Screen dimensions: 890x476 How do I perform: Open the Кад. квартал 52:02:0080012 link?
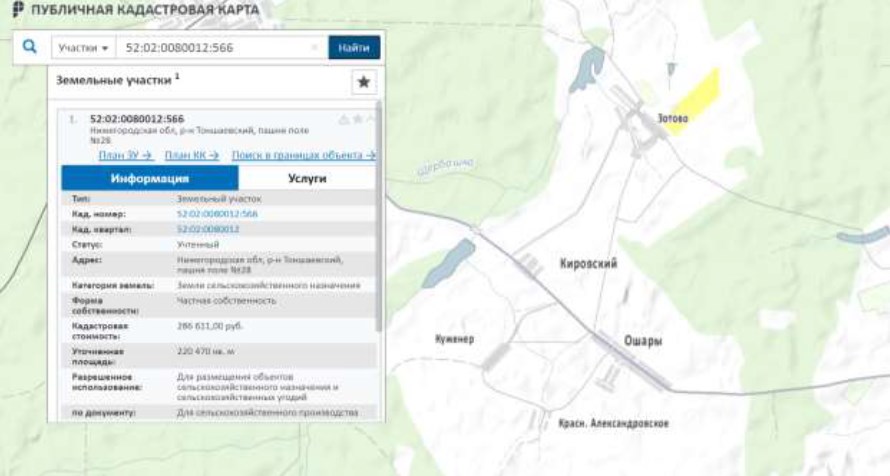[x=208, y=229]
